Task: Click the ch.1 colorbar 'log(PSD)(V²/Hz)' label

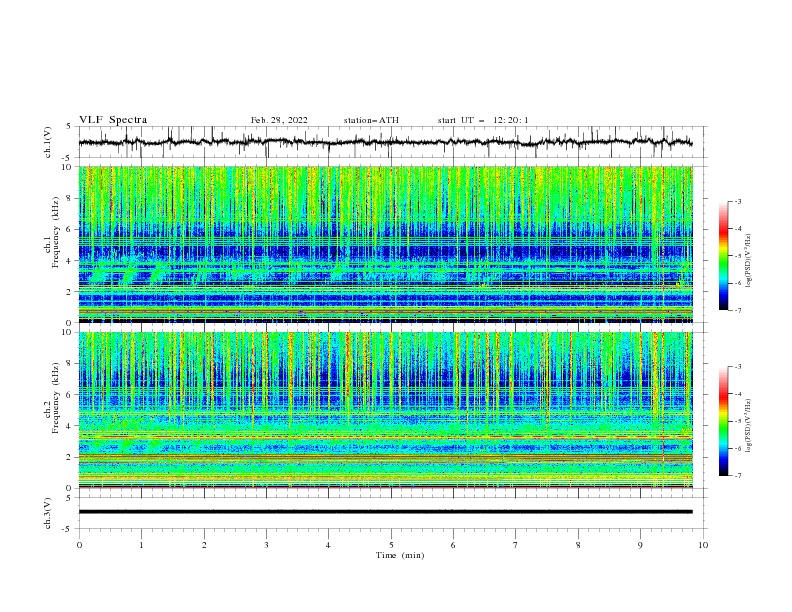Action: pos(749,261)
